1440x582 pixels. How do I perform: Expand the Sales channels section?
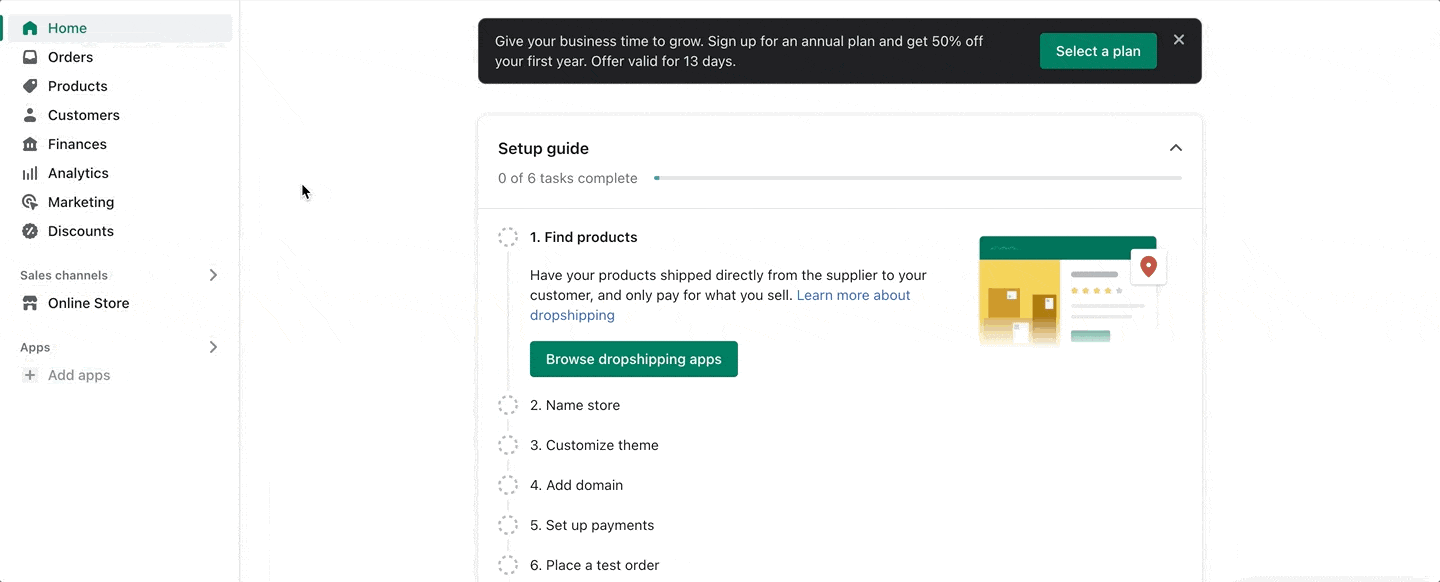coord(213,275)
